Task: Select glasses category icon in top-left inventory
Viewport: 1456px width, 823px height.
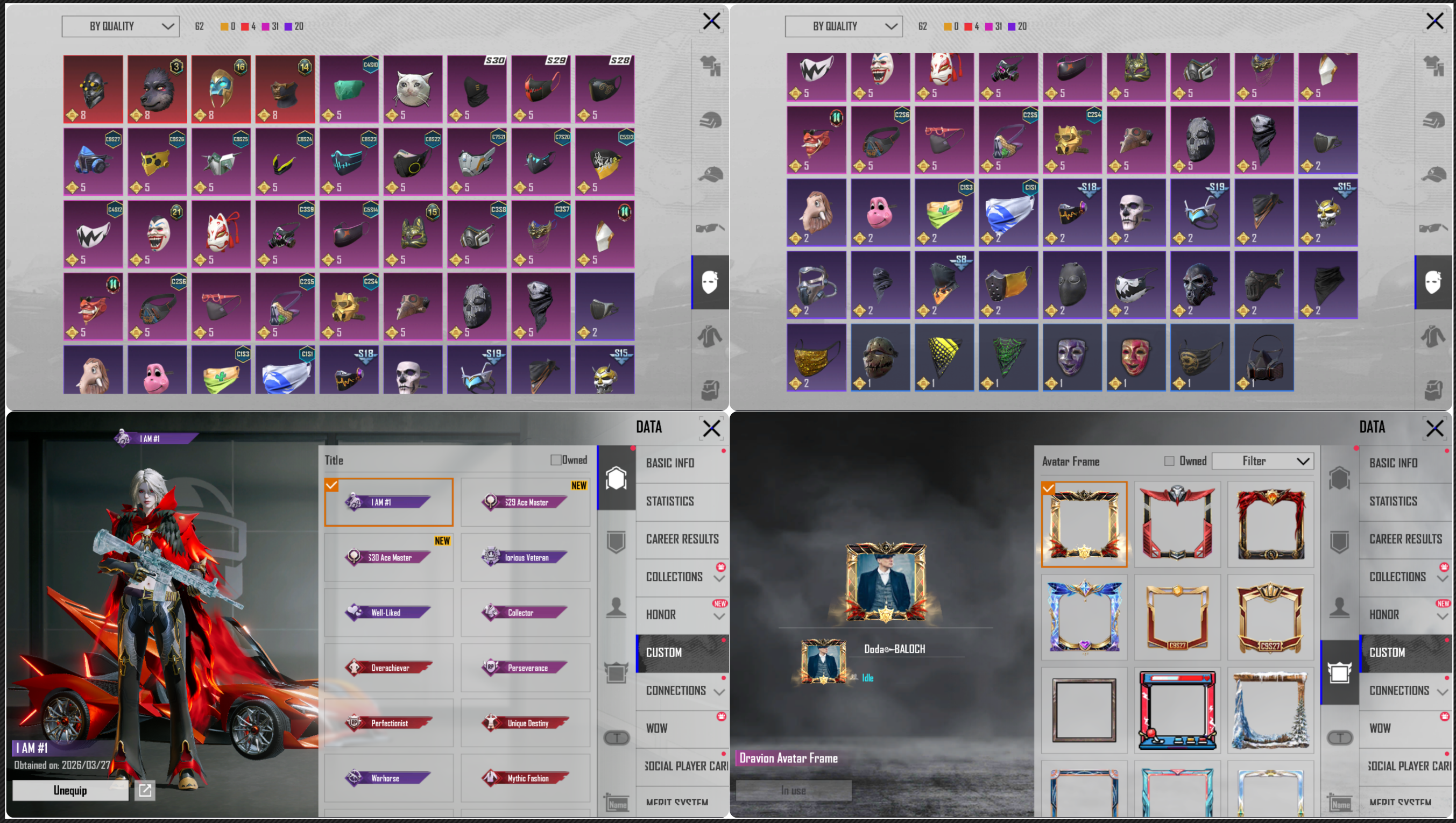Action: click(710, 228)
